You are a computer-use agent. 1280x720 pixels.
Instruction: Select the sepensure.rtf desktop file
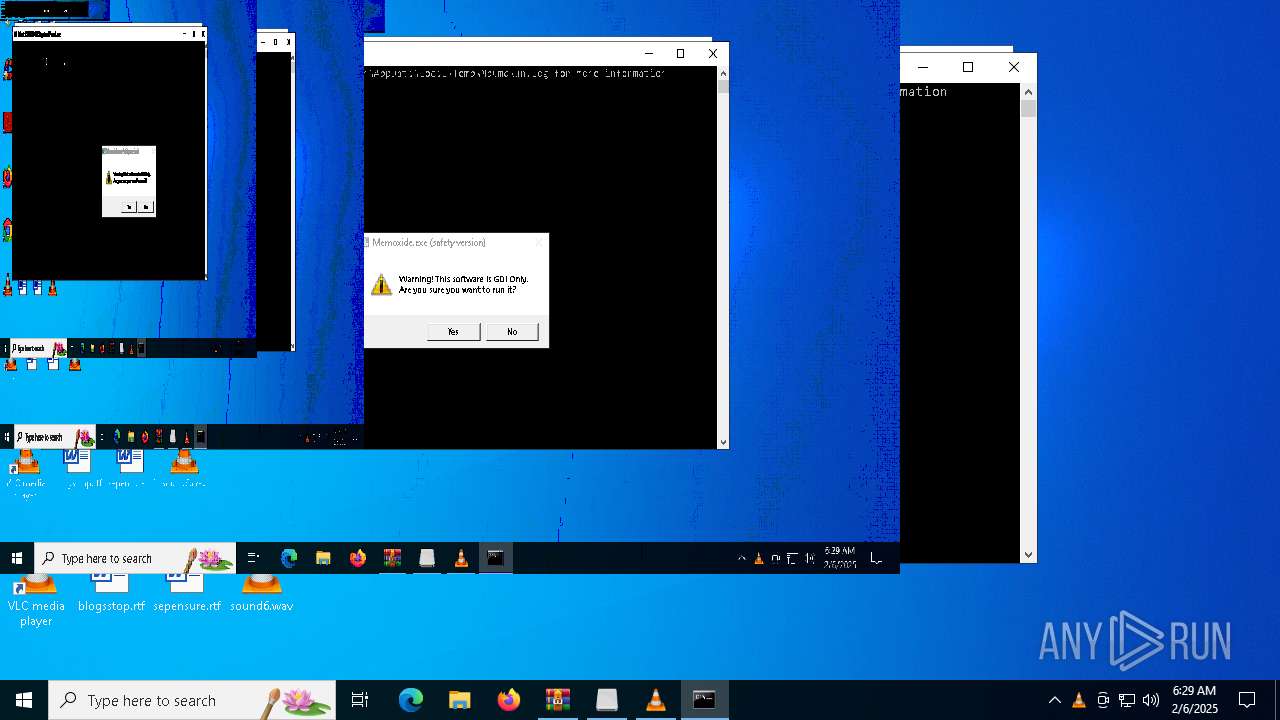187,594
